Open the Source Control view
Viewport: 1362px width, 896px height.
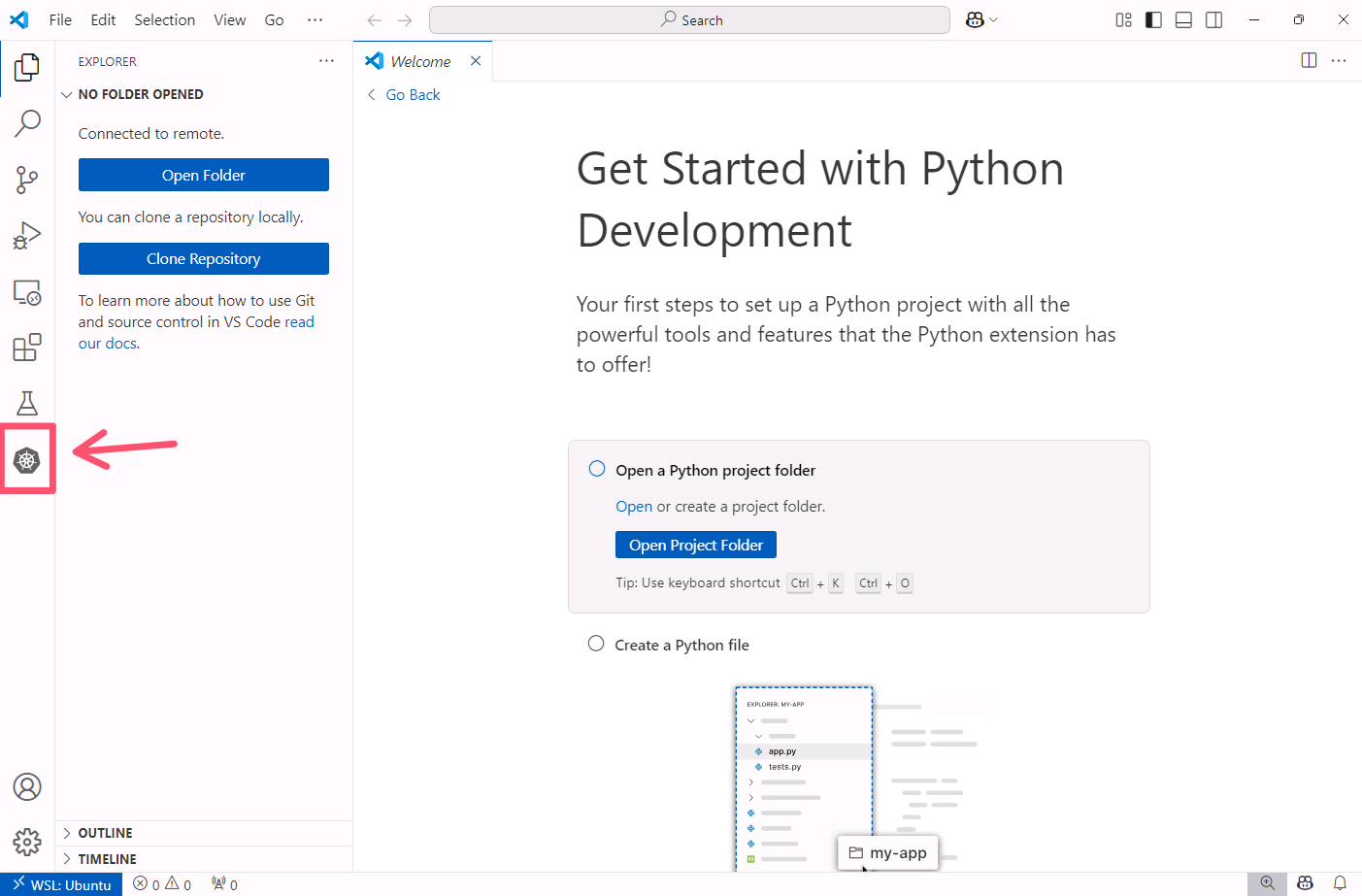27,179
